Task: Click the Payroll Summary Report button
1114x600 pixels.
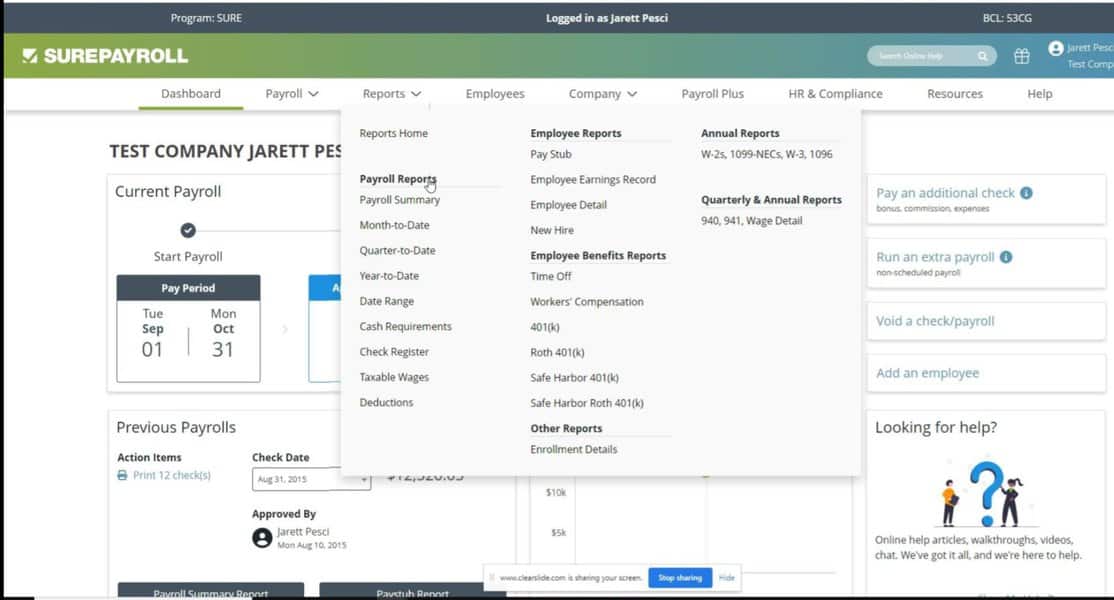Action: (211, 591)
